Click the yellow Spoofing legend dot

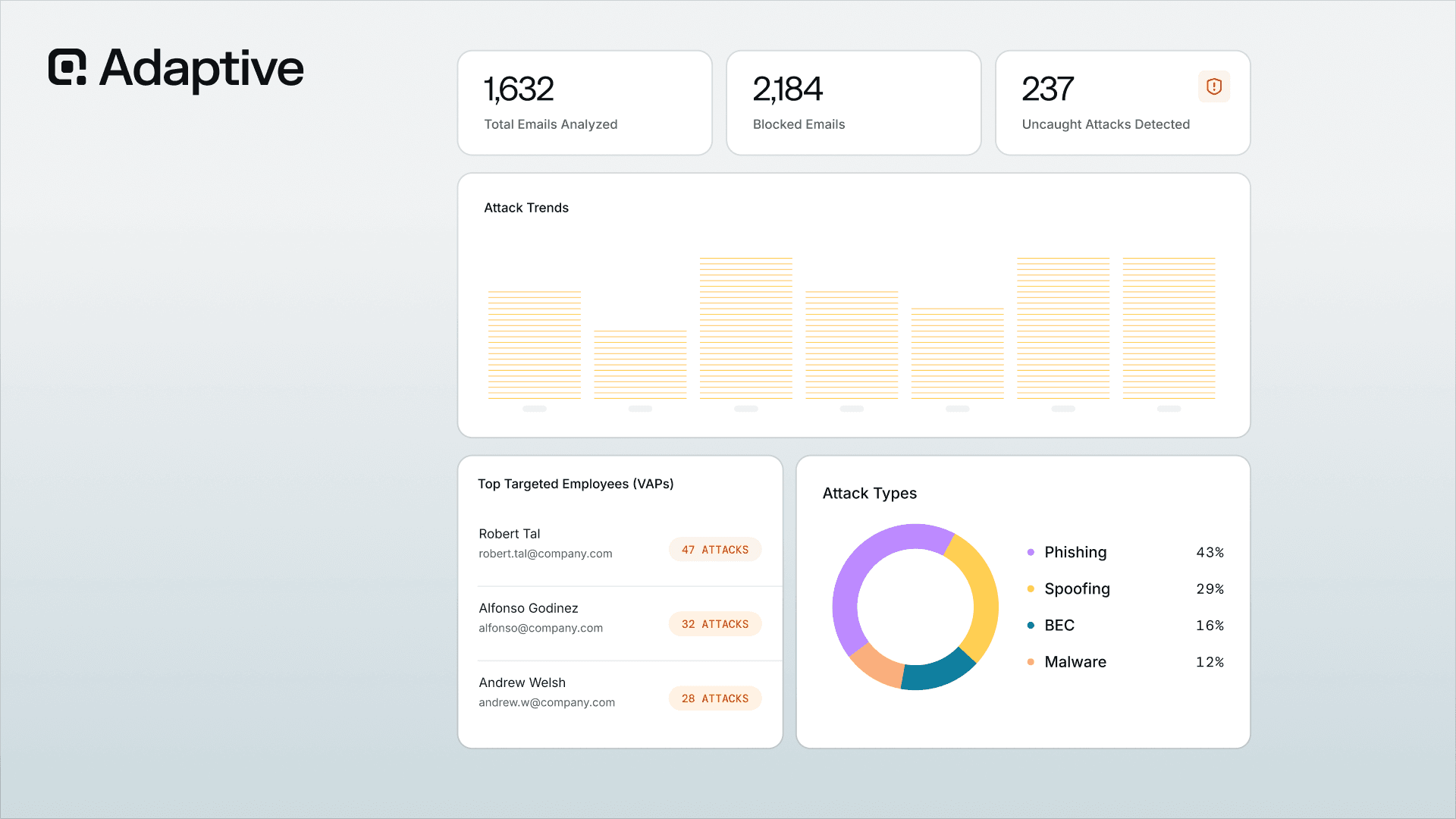coord(1031,588)
